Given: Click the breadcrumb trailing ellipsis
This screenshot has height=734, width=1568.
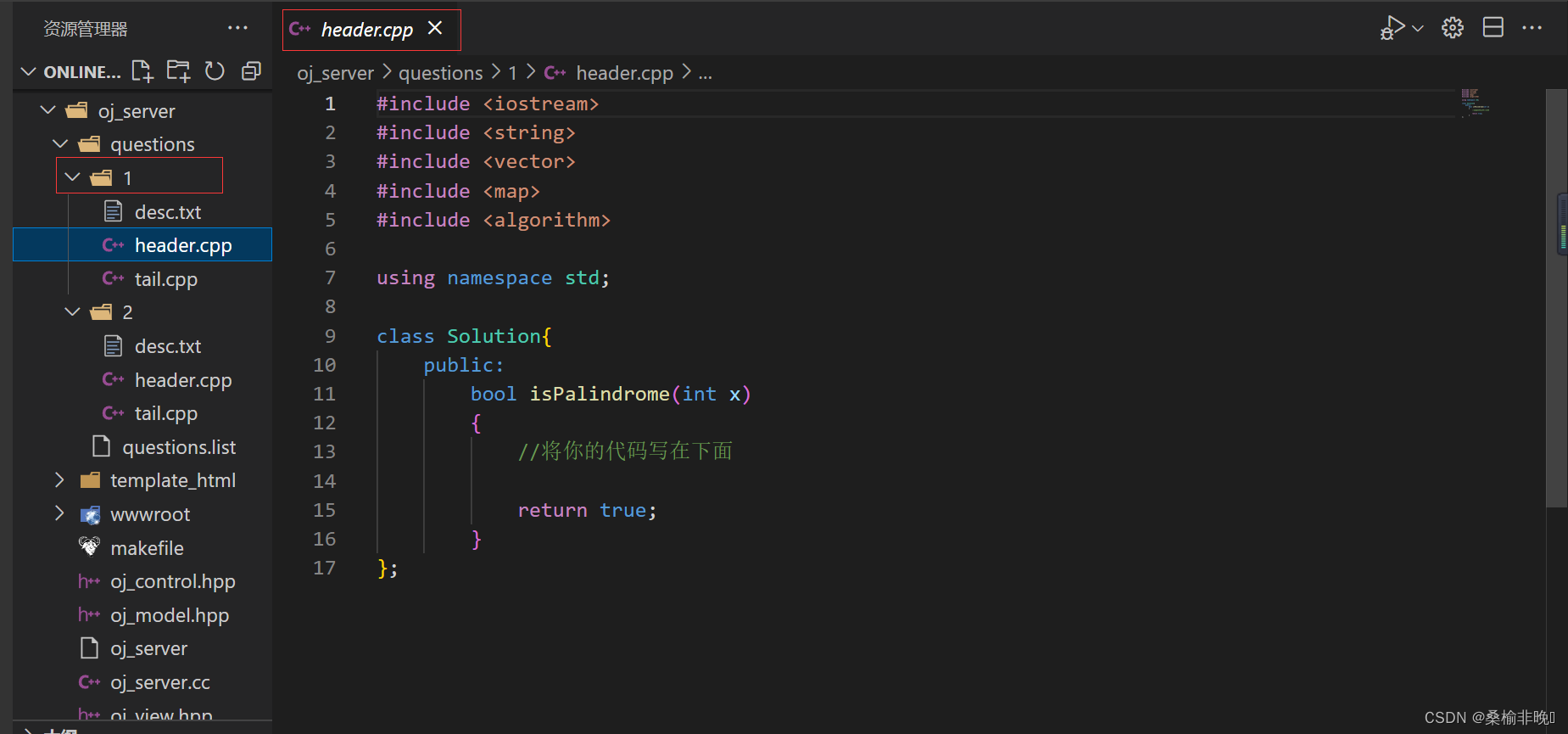Looking at the screenshot, I should click(x=705, y=73).
